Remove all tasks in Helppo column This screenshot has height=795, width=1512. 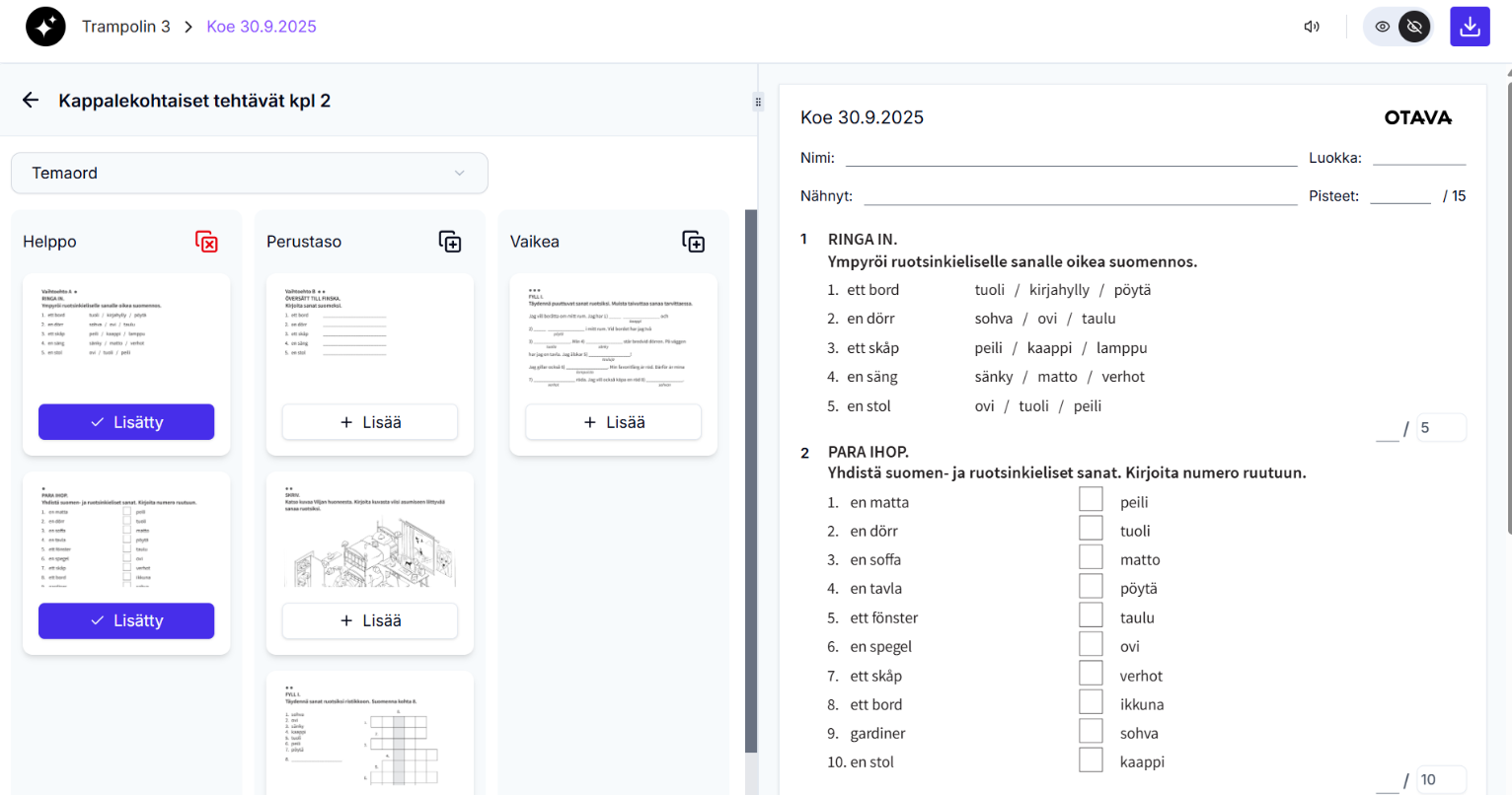tap(206, 242)
